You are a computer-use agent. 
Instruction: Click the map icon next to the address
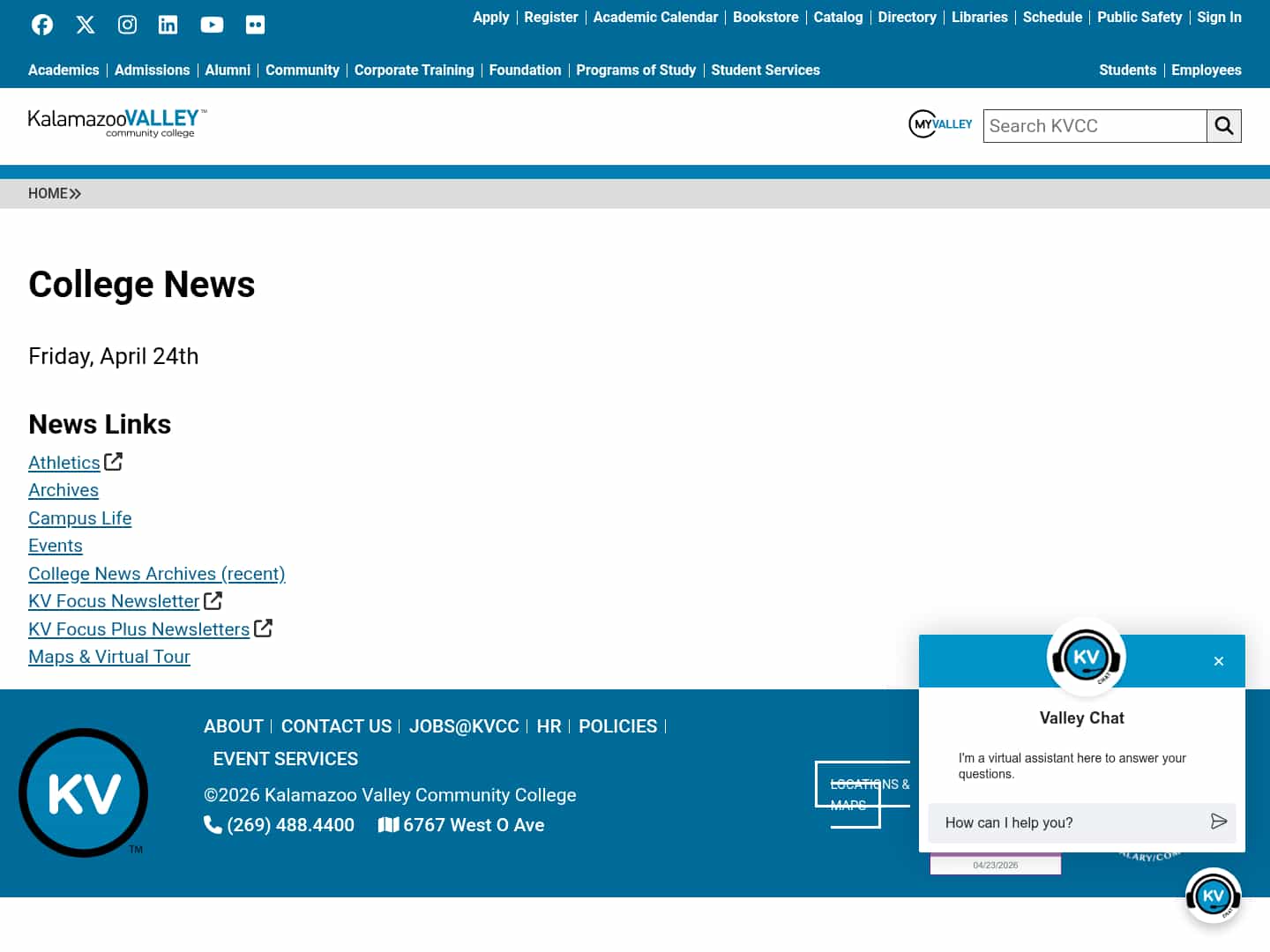tap(389, 824)
